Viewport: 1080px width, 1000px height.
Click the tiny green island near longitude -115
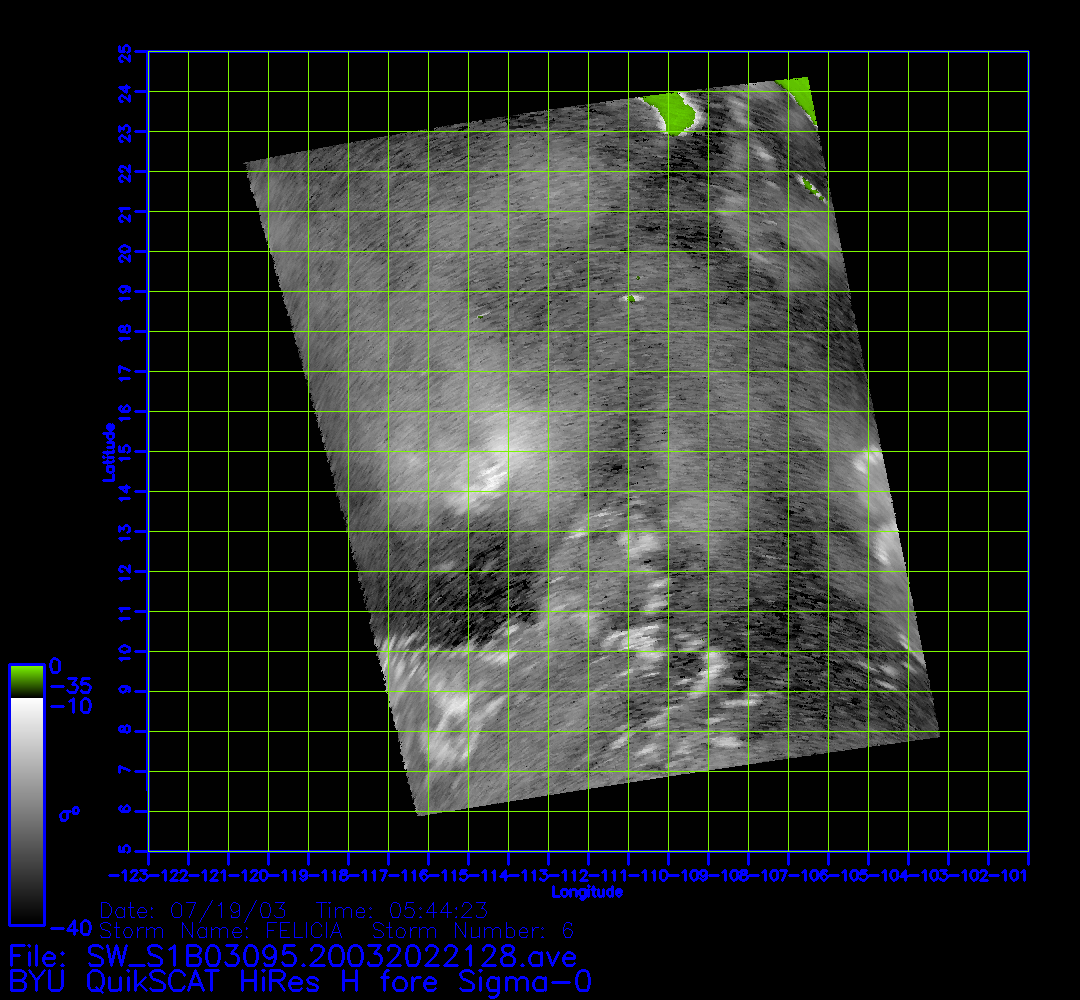482,316
